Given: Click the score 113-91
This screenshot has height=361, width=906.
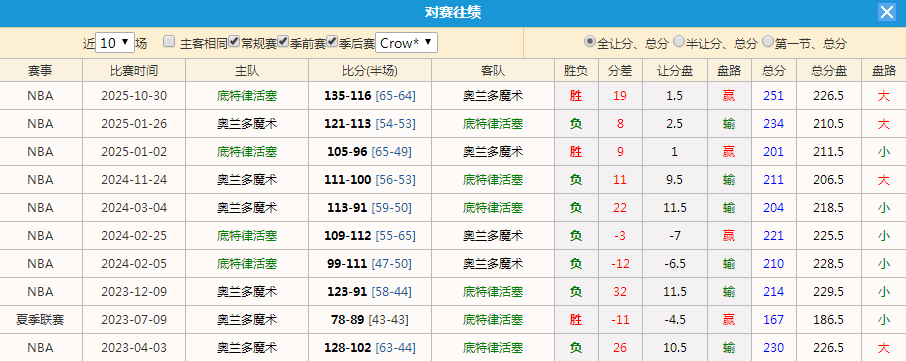Looking at the screenshot, I should pyautogui.click(x=347, y=207).
